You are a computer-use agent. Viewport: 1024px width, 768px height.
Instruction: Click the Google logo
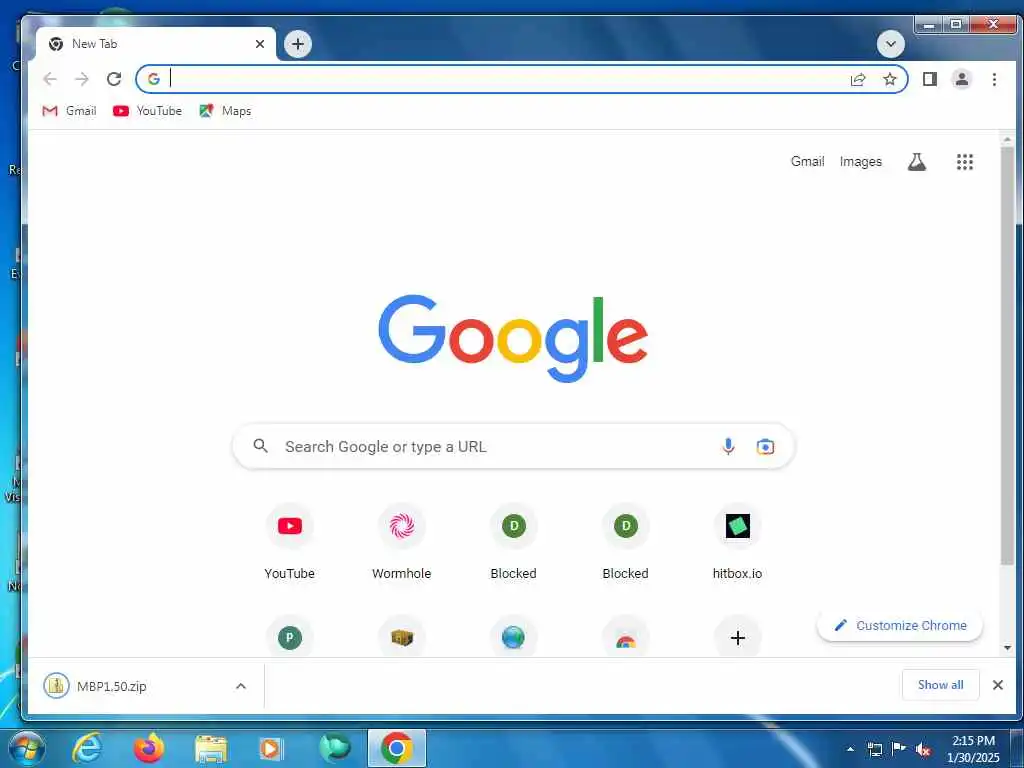click(513, 338)
